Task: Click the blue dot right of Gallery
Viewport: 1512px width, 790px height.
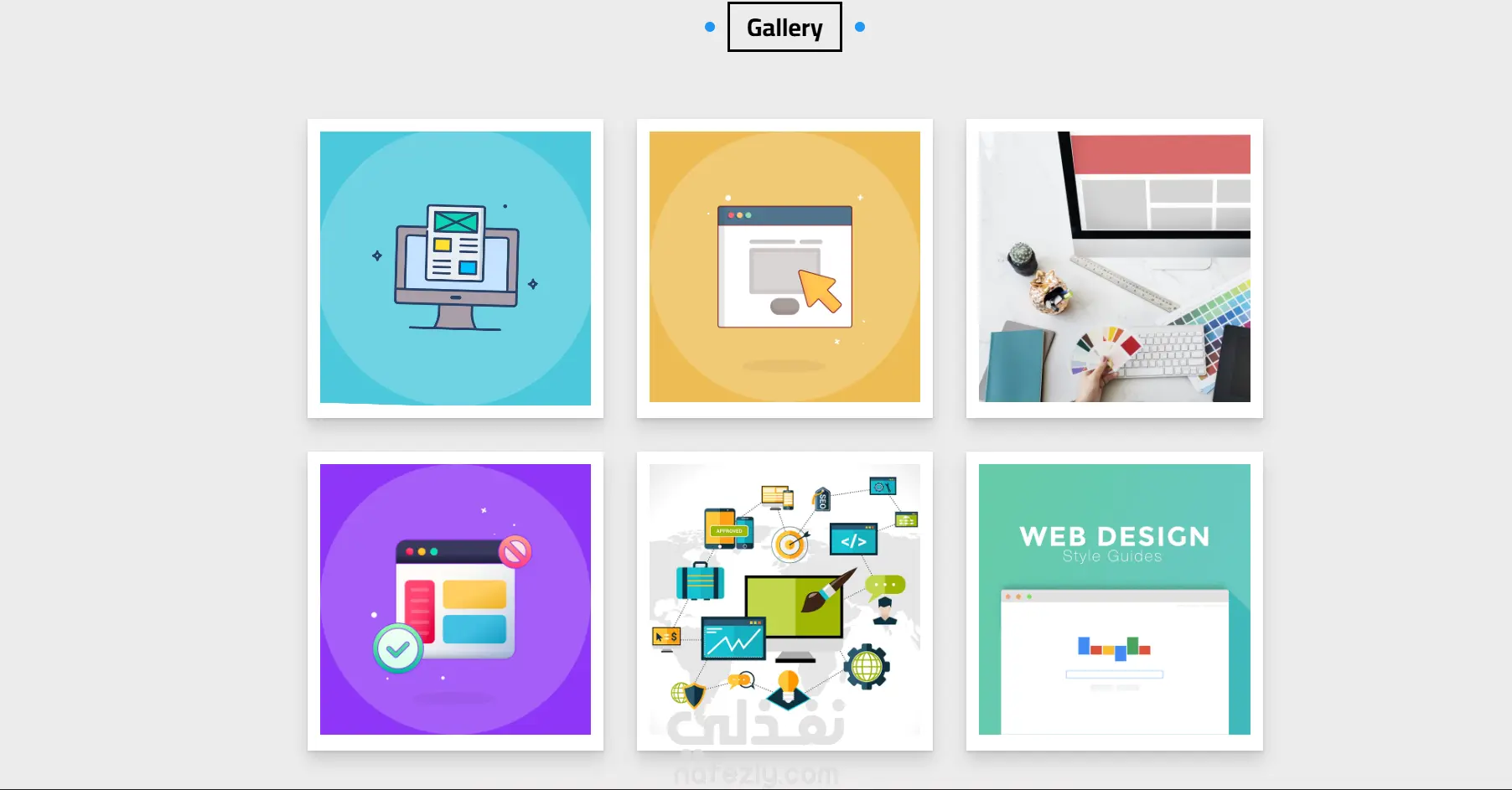Action: (x=860, y=27)
